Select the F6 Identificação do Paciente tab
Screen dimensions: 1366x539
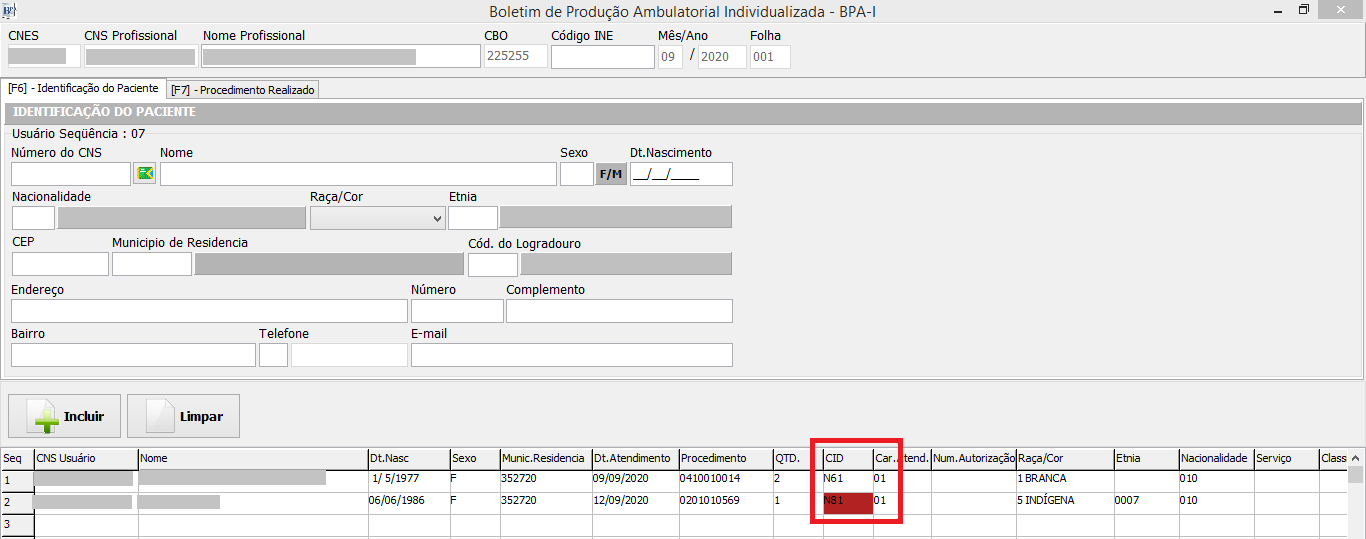(83, 89)
